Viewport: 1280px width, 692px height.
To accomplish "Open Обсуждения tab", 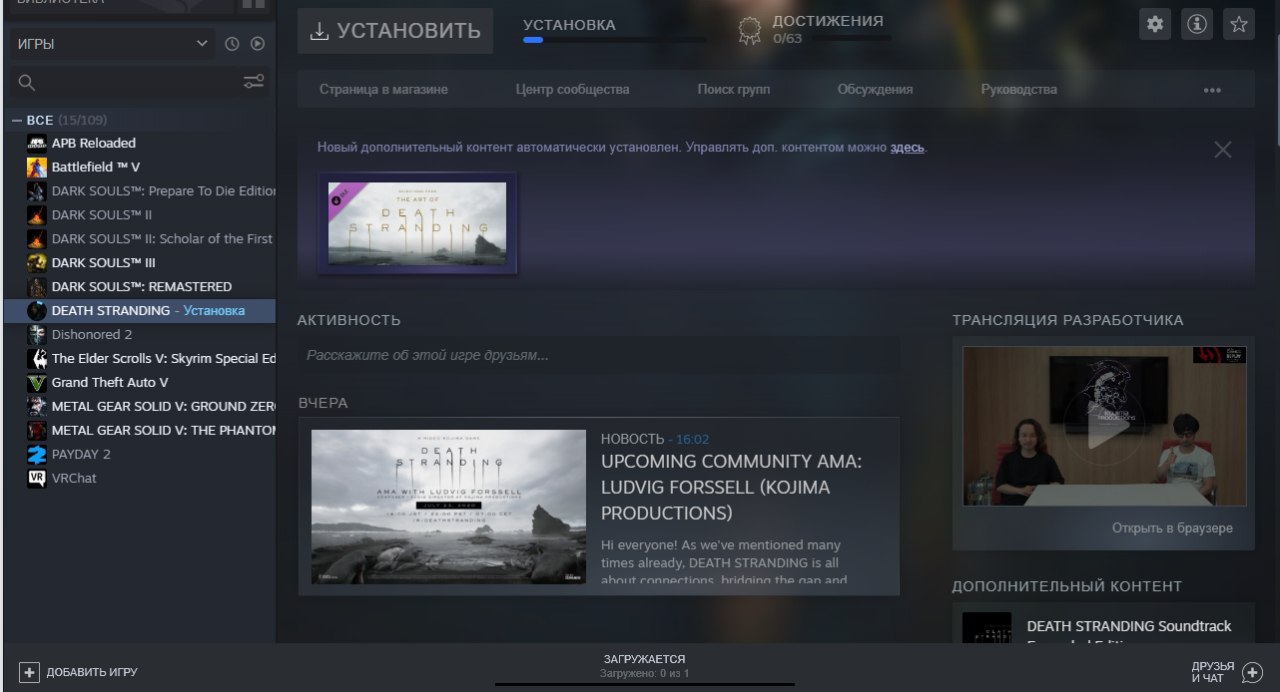I will (875, 89).
